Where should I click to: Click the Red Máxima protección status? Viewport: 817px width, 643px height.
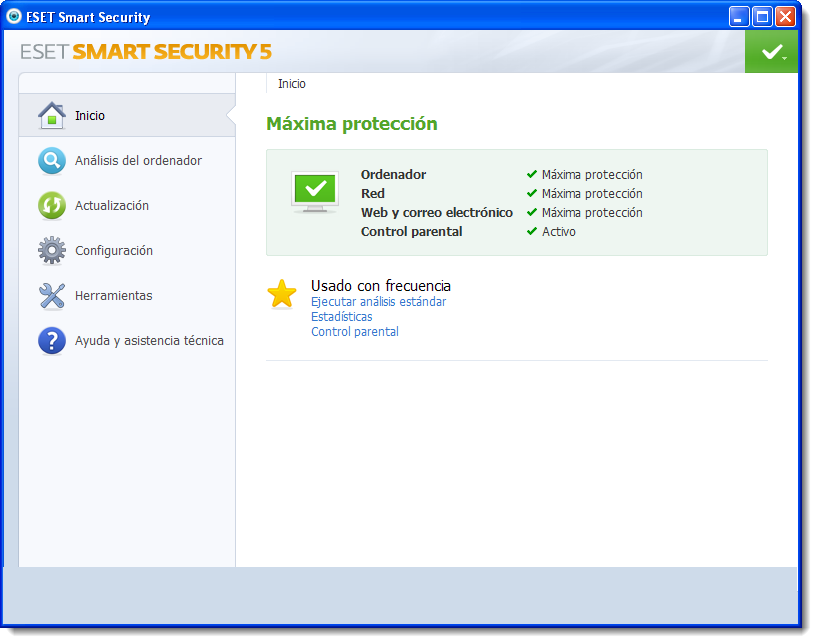coord(585,193)
